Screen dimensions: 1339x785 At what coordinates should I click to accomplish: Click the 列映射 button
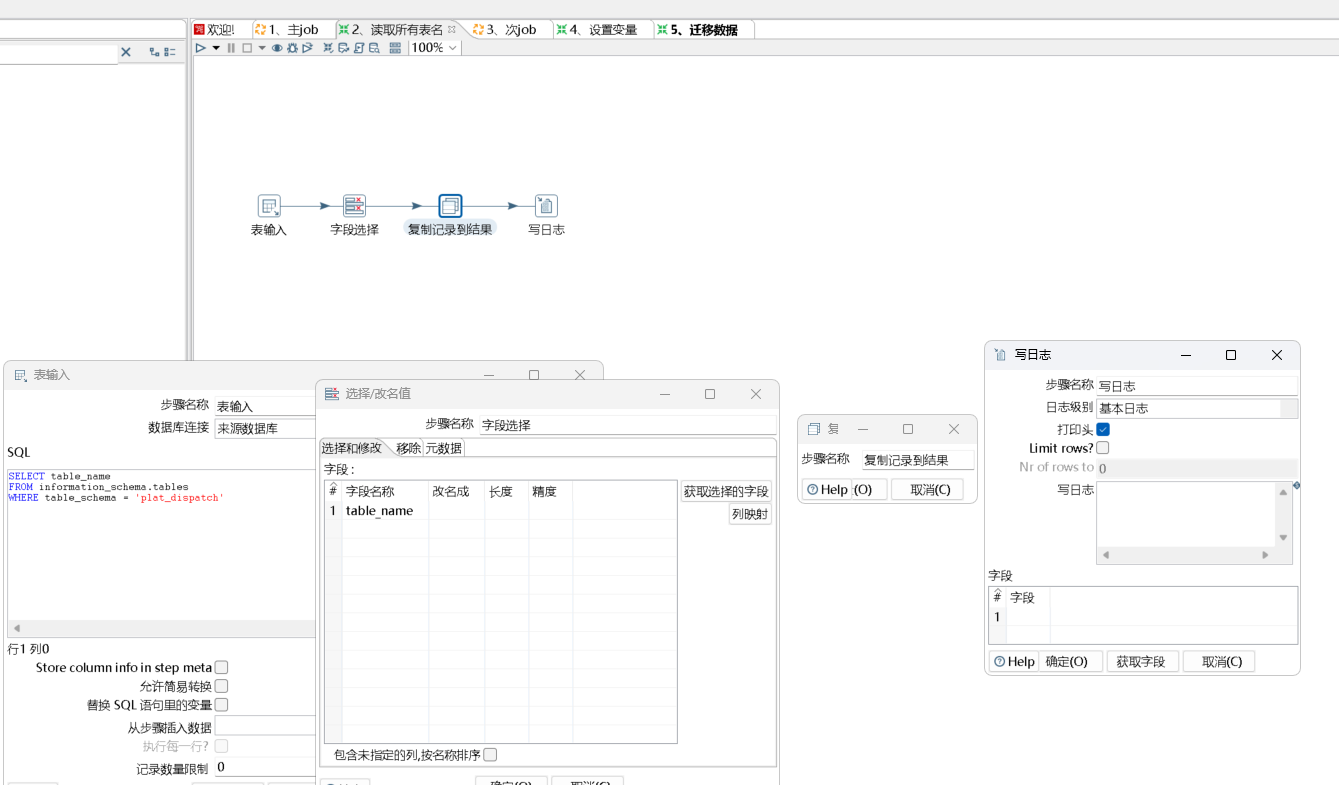coord(750,515)
